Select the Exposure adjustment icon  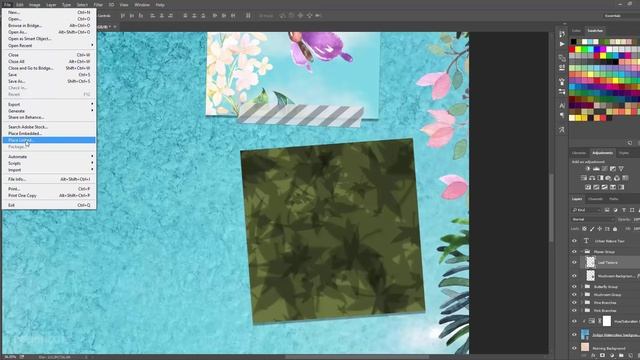(613, 169)
